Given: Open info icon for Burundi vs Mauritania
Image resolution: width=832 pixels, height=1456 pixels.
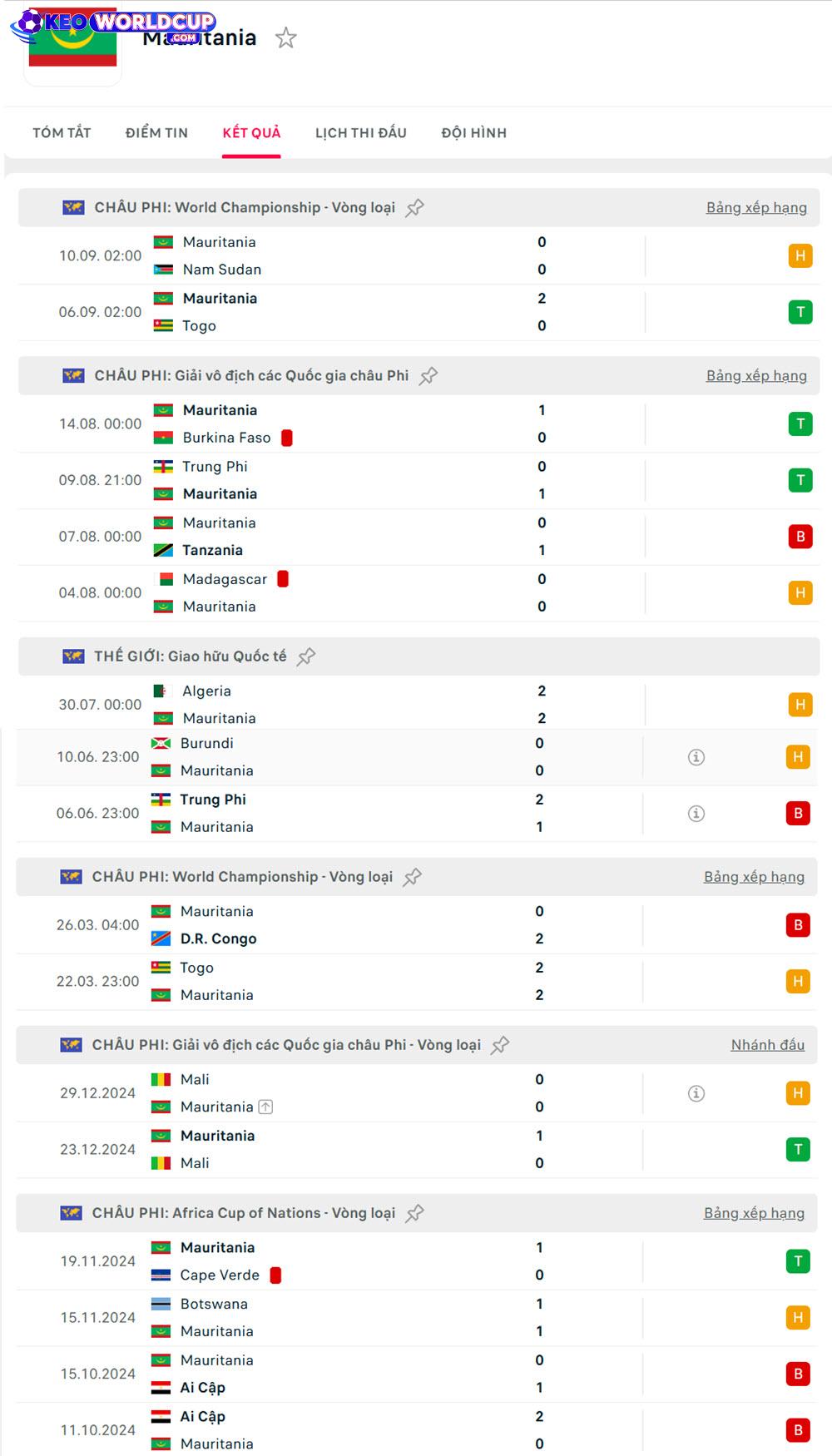Looking at the screenshot, I should pos(696,757).
